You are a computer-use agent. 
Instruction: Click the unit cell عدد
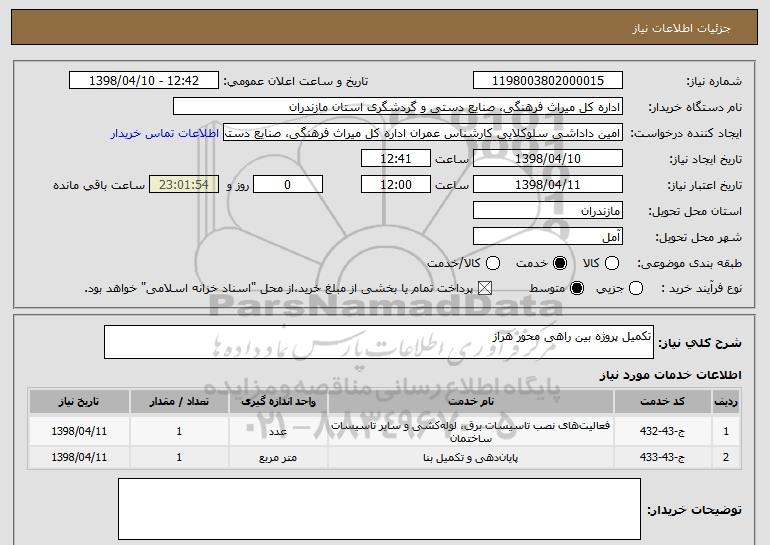(278, 431)
